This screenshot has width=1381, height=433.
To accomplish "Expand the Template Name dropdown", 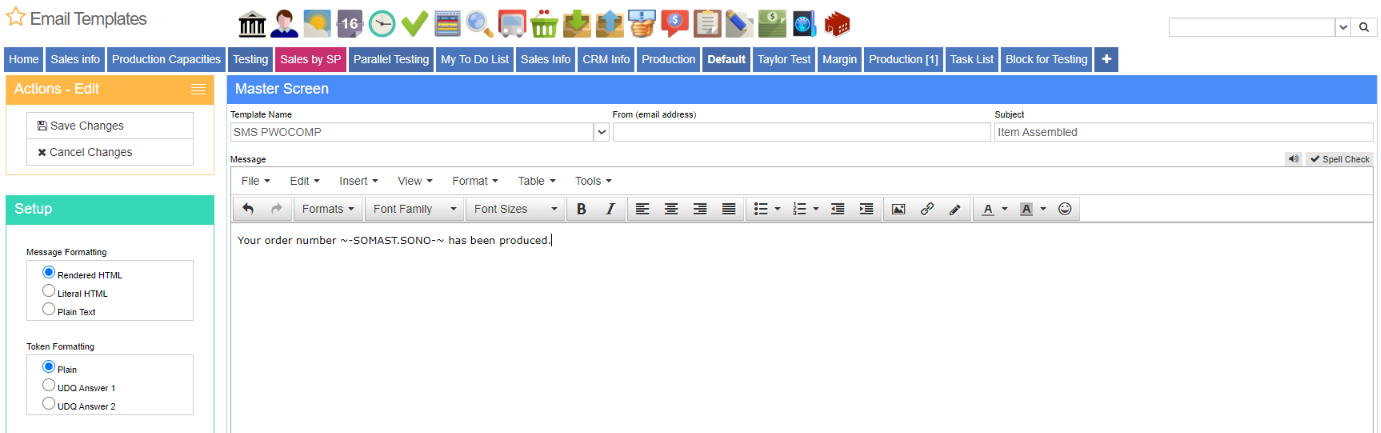I will coord(602,132).
